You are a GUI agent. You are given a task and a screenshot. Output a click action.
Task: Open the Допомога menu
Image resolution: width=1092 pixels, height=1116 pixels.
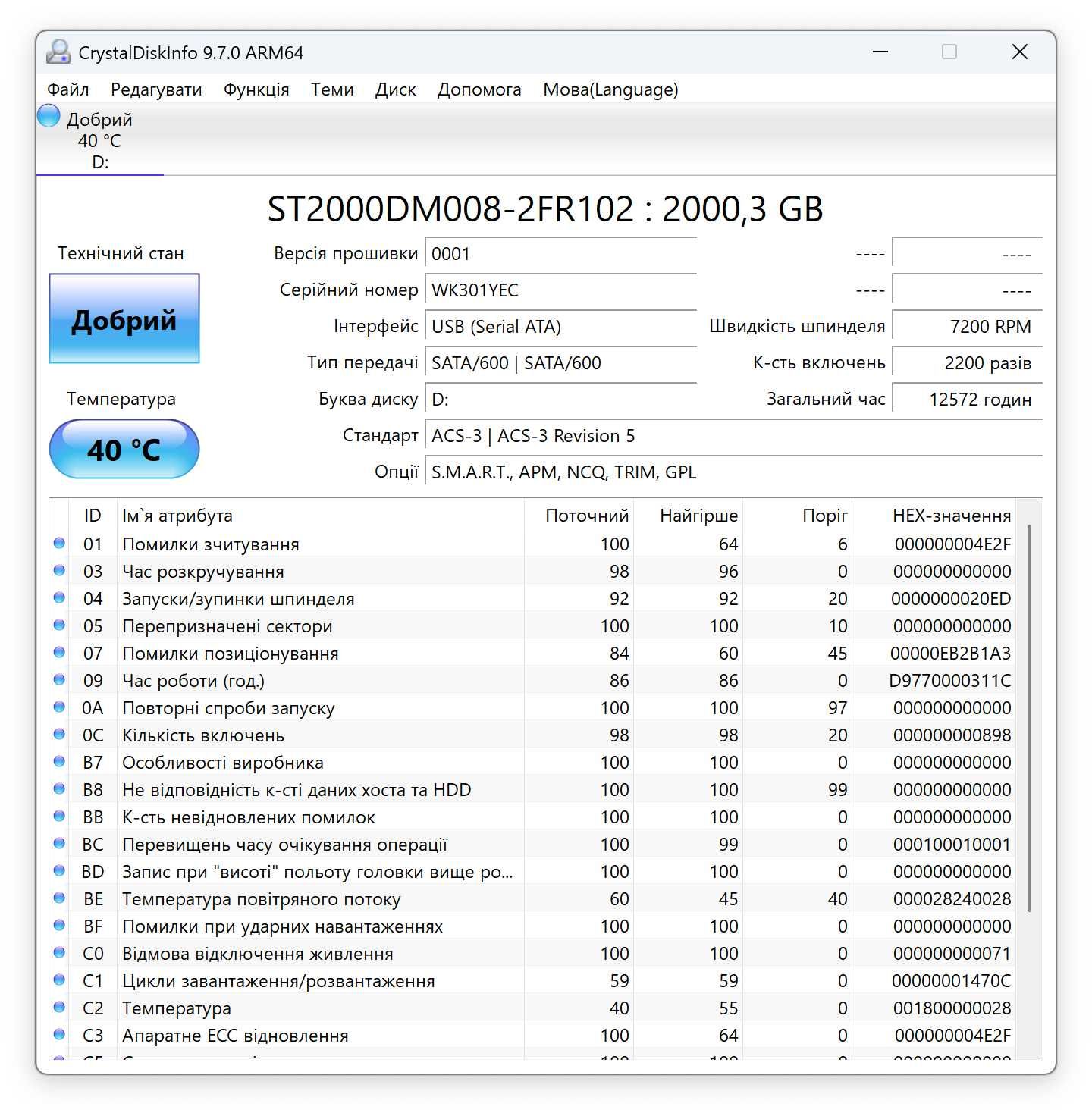coord(479,89)
